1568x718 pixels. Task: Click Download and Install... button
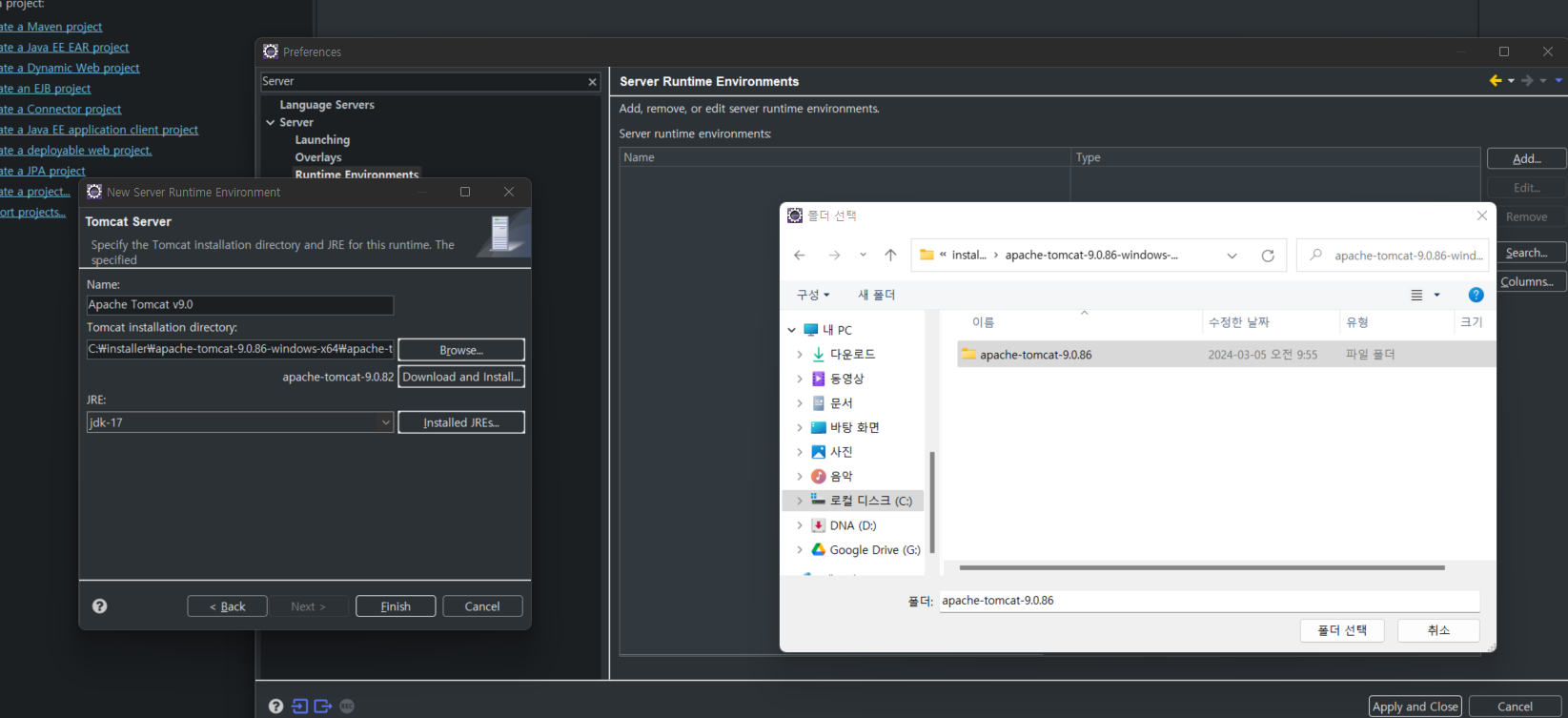click(x=461, y=377)
